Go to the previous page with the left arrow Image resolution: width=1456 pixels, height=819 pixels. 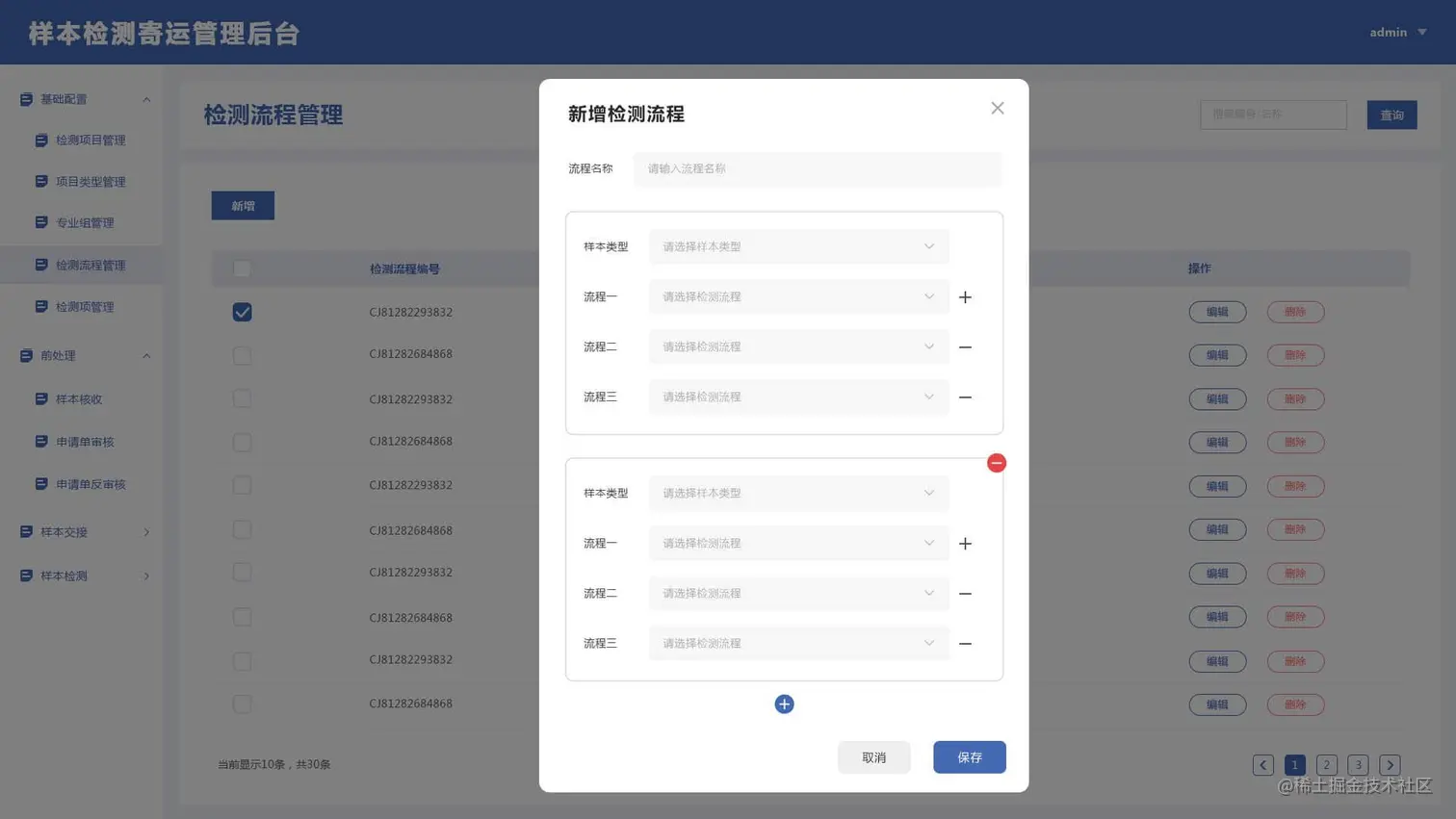(1262, 765)
